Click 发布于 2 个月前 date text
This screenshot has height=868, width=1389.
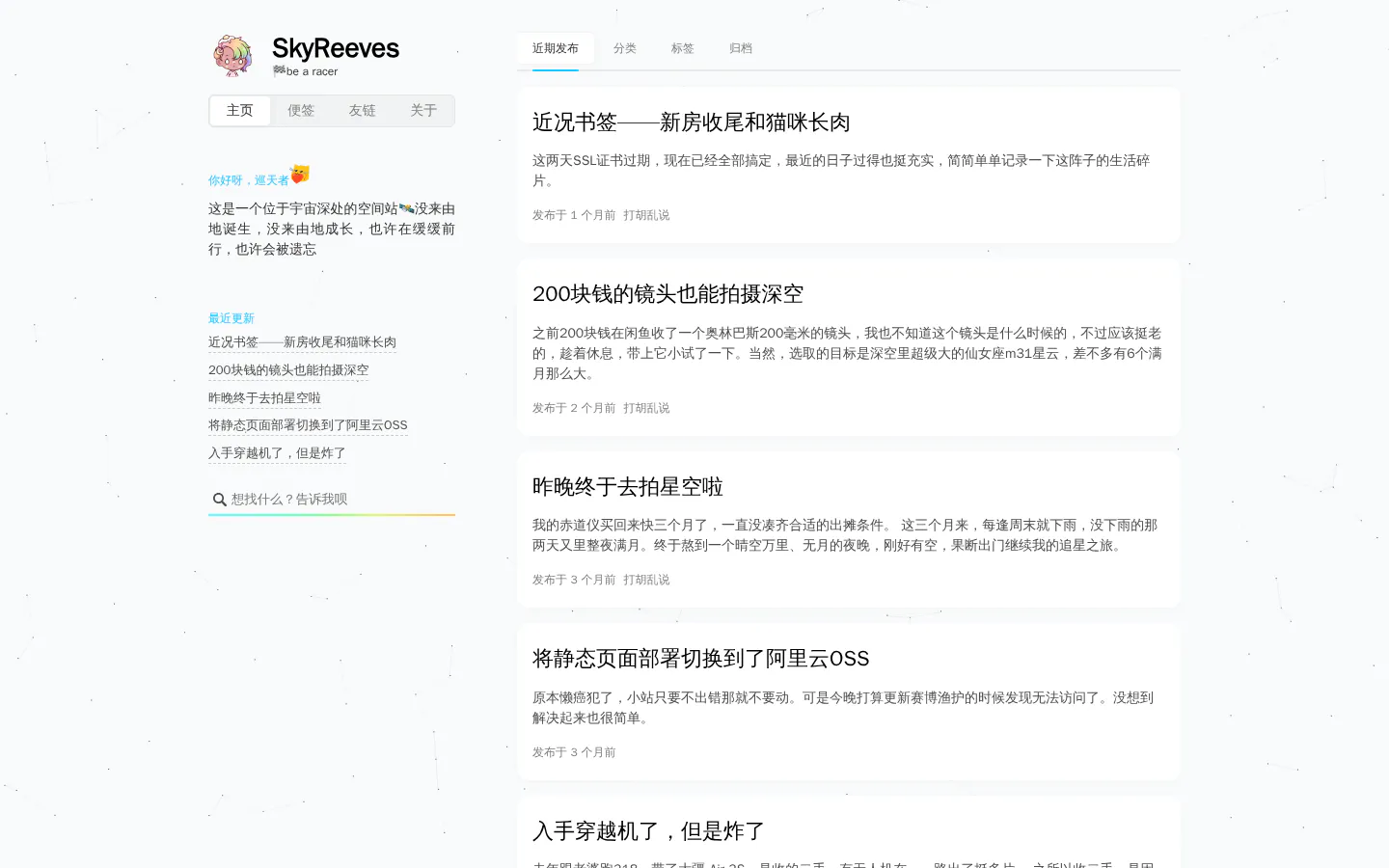point(574,408)
